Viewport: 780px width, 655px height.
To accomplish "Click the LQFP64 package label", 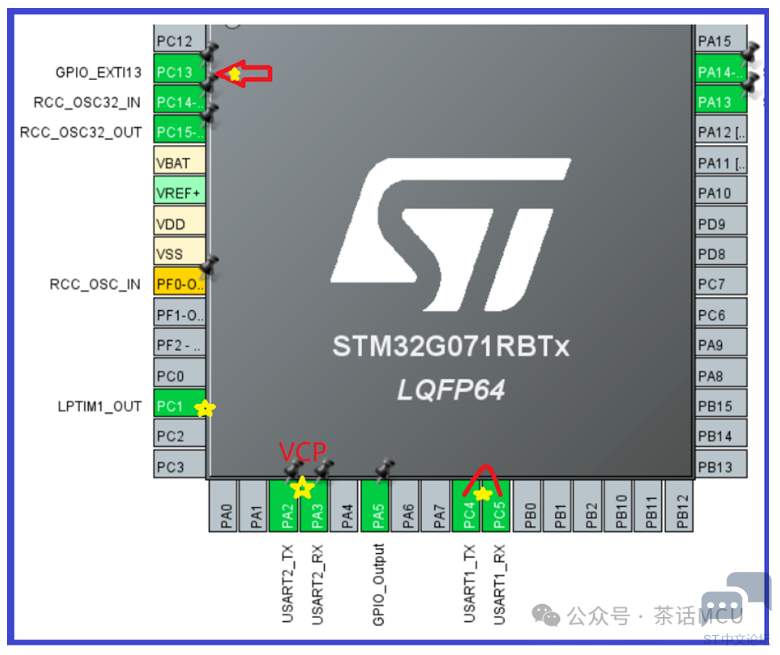I will 451,389.
